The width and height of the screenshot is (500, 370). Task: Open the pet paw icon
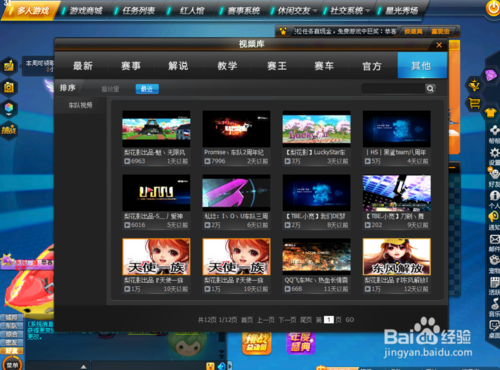click(494, 260)
